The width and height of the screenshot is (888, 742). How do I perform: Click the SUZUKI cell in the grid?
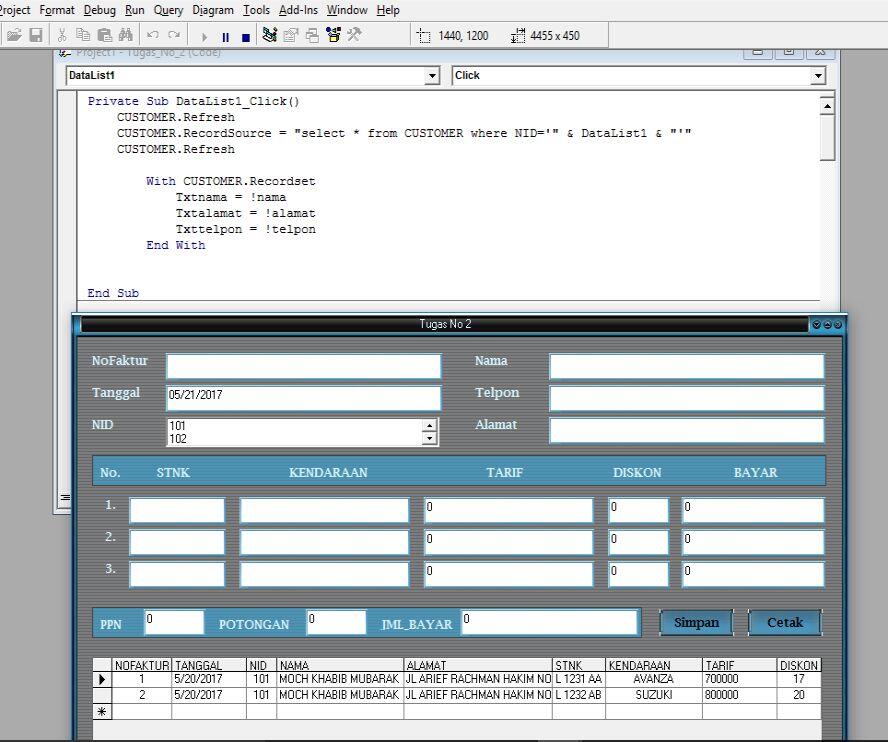[x=654, y=694]
